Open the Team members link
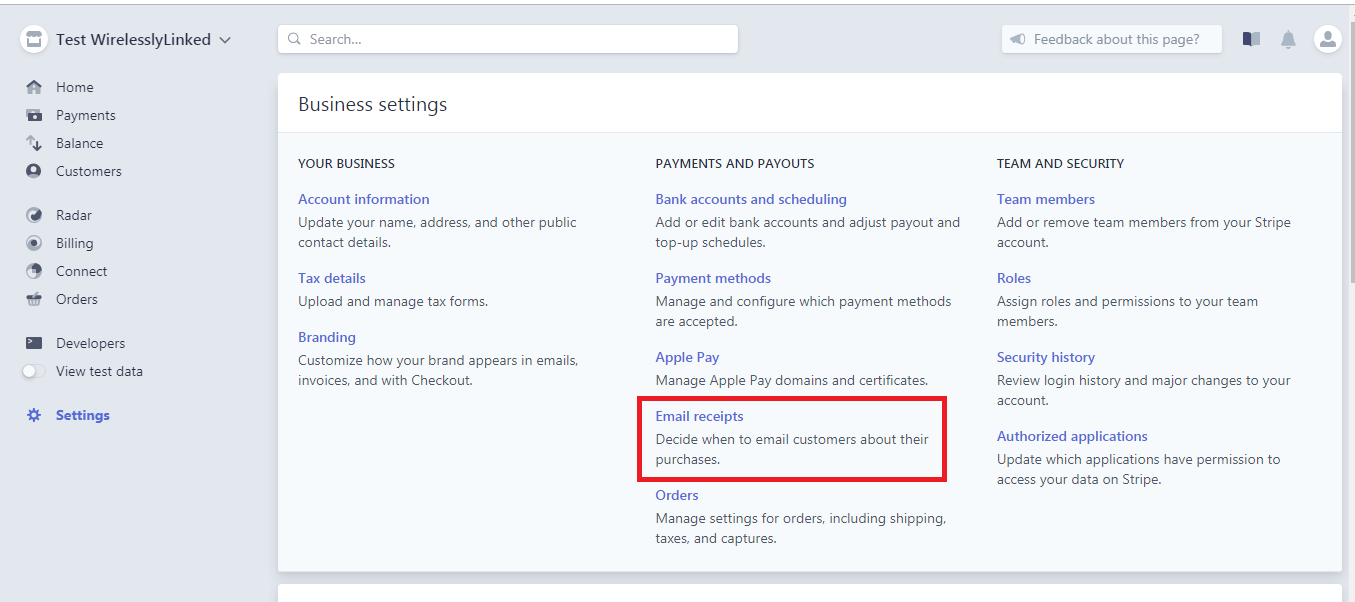 pyautogui.click(x=1045, y=199)
